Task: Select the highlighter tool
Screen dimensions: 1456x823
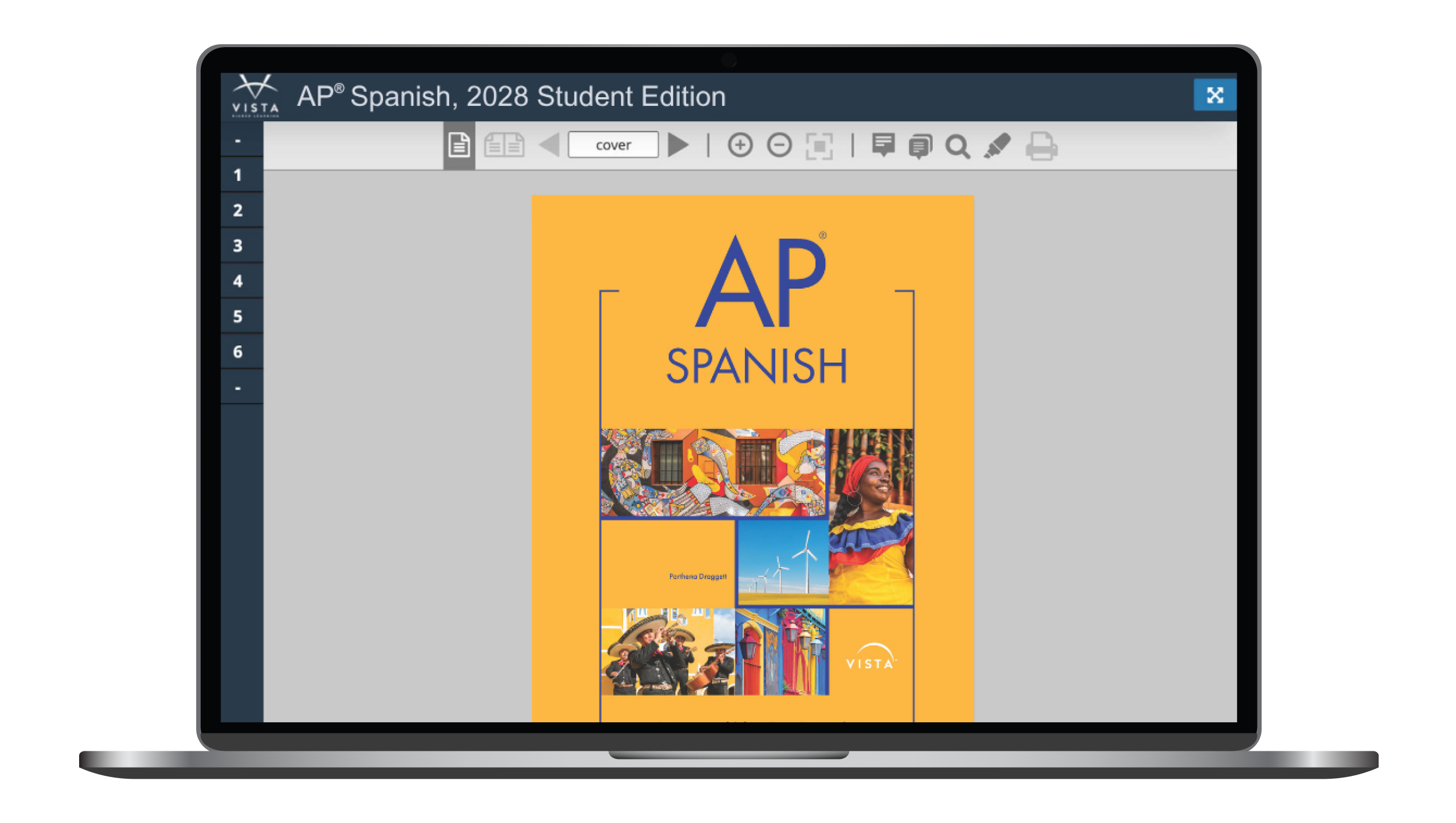Action: pyautogui.click(x=997, y=146)
